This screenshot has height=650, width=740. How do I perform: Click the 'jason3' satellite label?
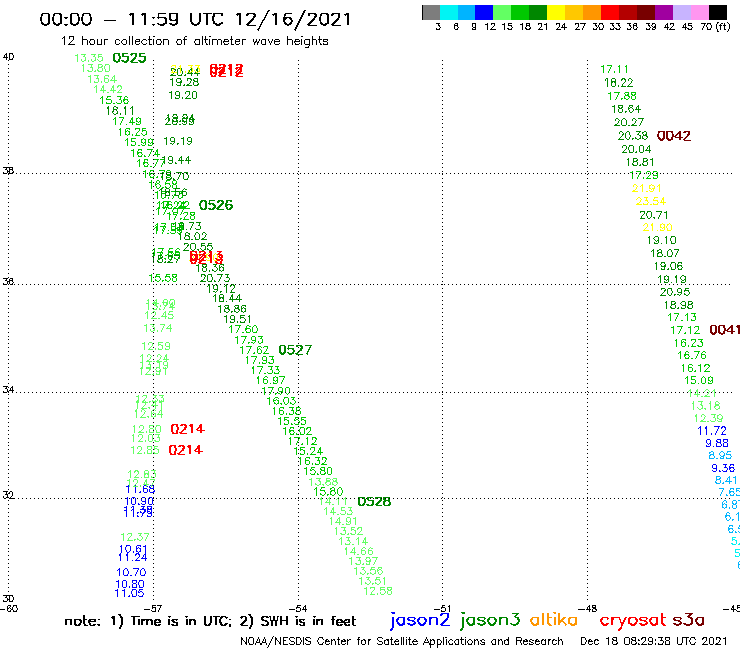[490, 620]
